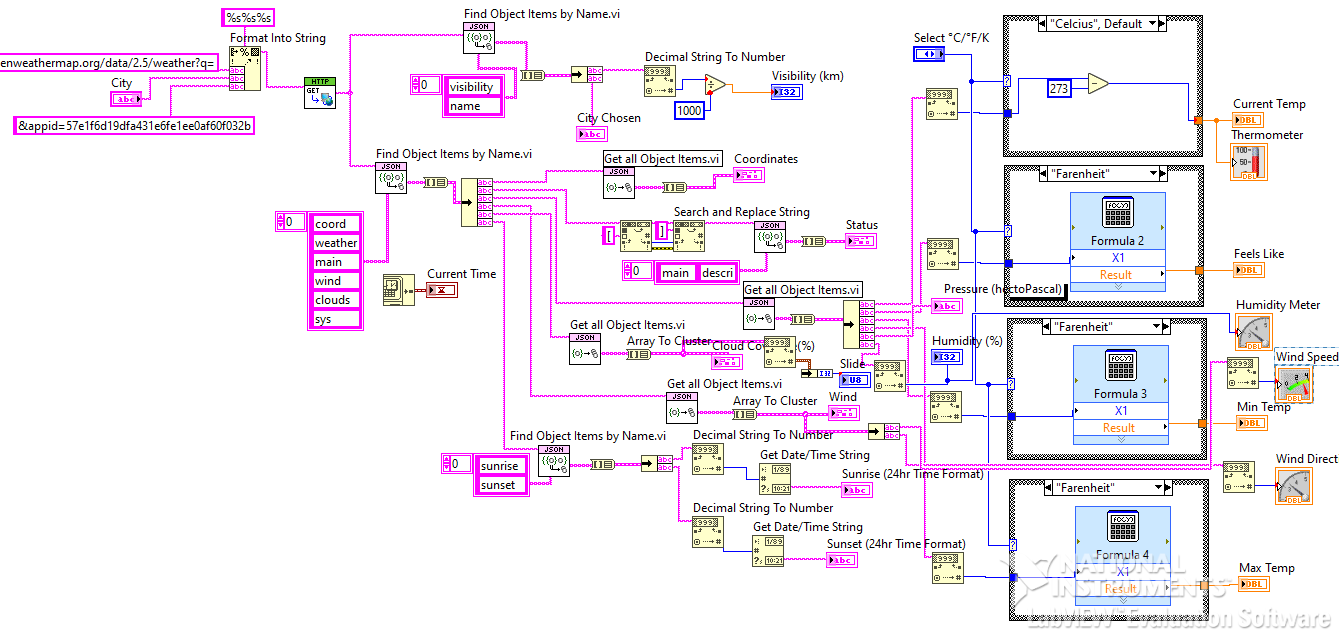Click the Status indicator terminal
The image size is (1341, 633).
[861, 241]
